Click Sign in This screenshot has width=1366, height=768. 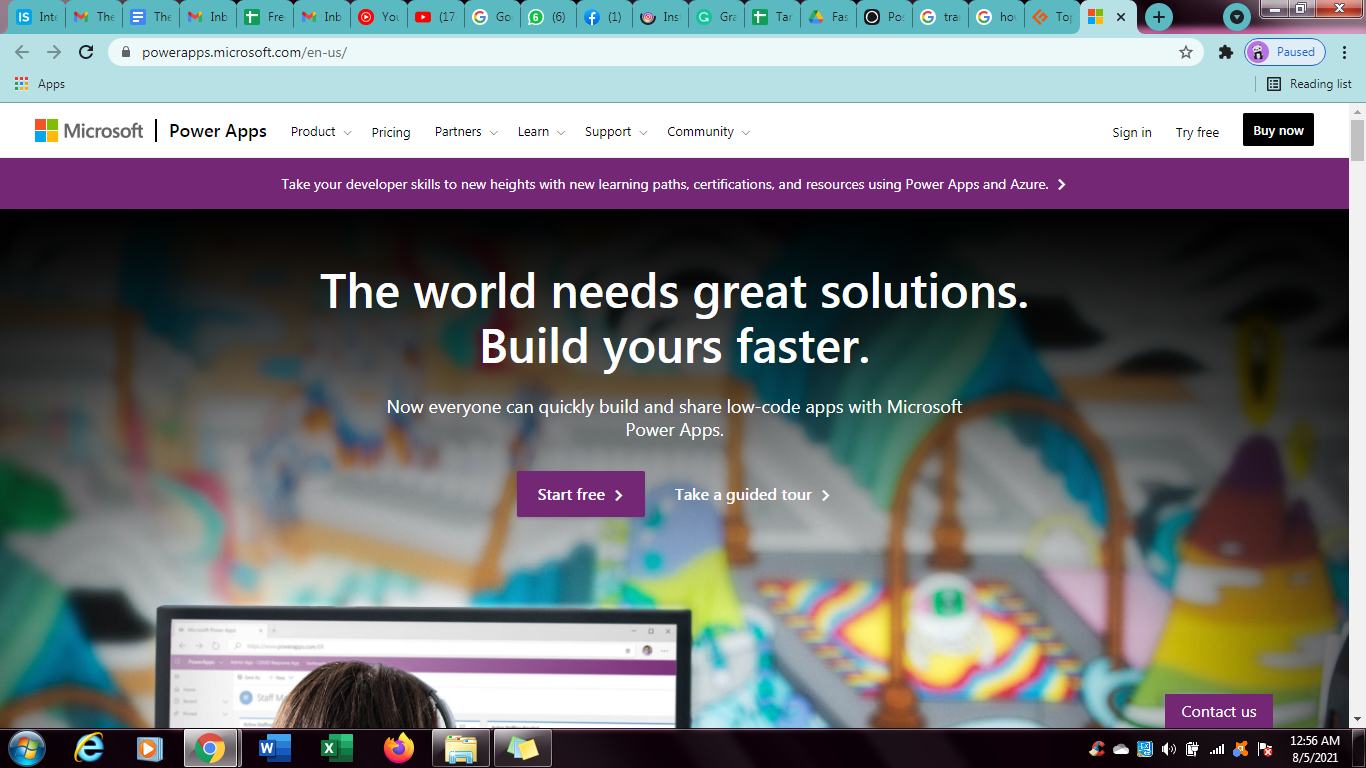[x=1132, y=132]
